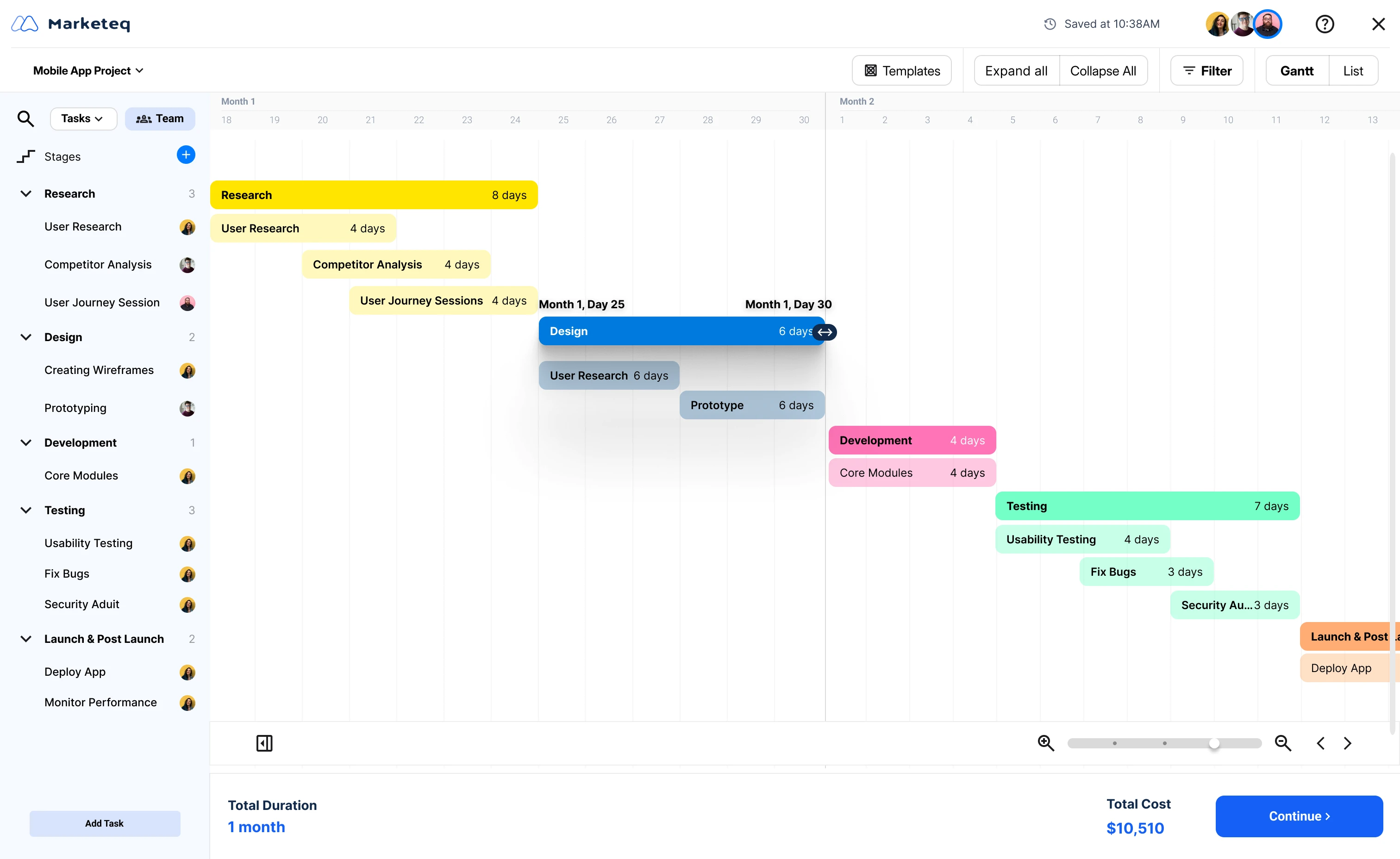Collapse the Development stage chevron
This screenshot has height=859, width=1400.
25,443
